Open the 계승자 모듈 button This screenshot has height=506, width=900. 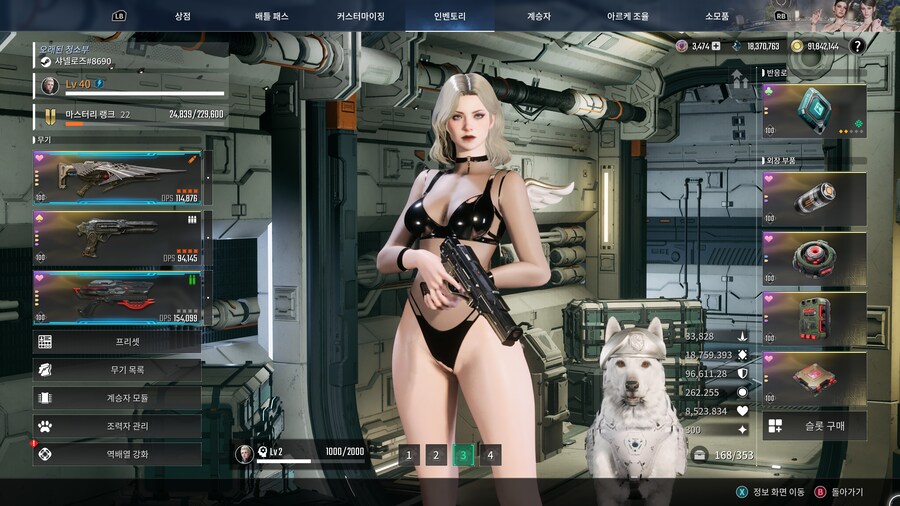[117, 398]
